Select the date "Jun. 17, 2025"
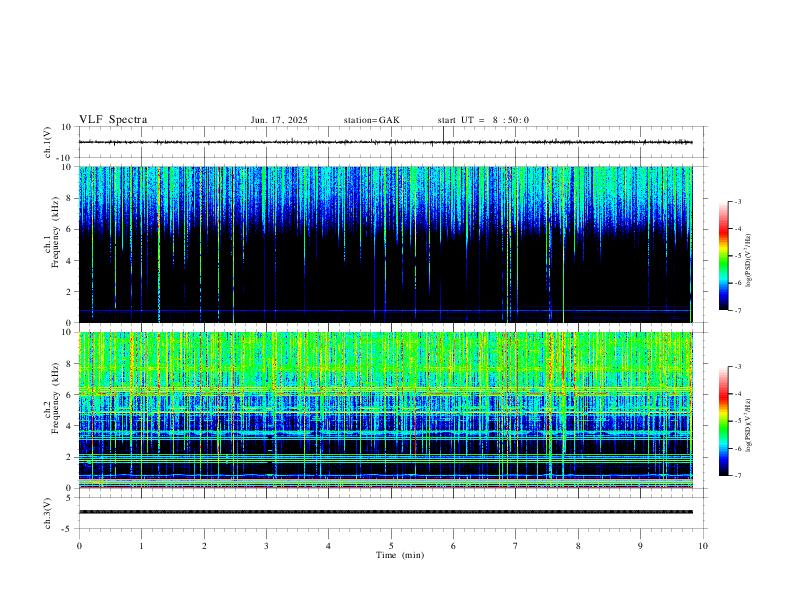The height and width of the screenshot is (612, 792). click(279, 120)
